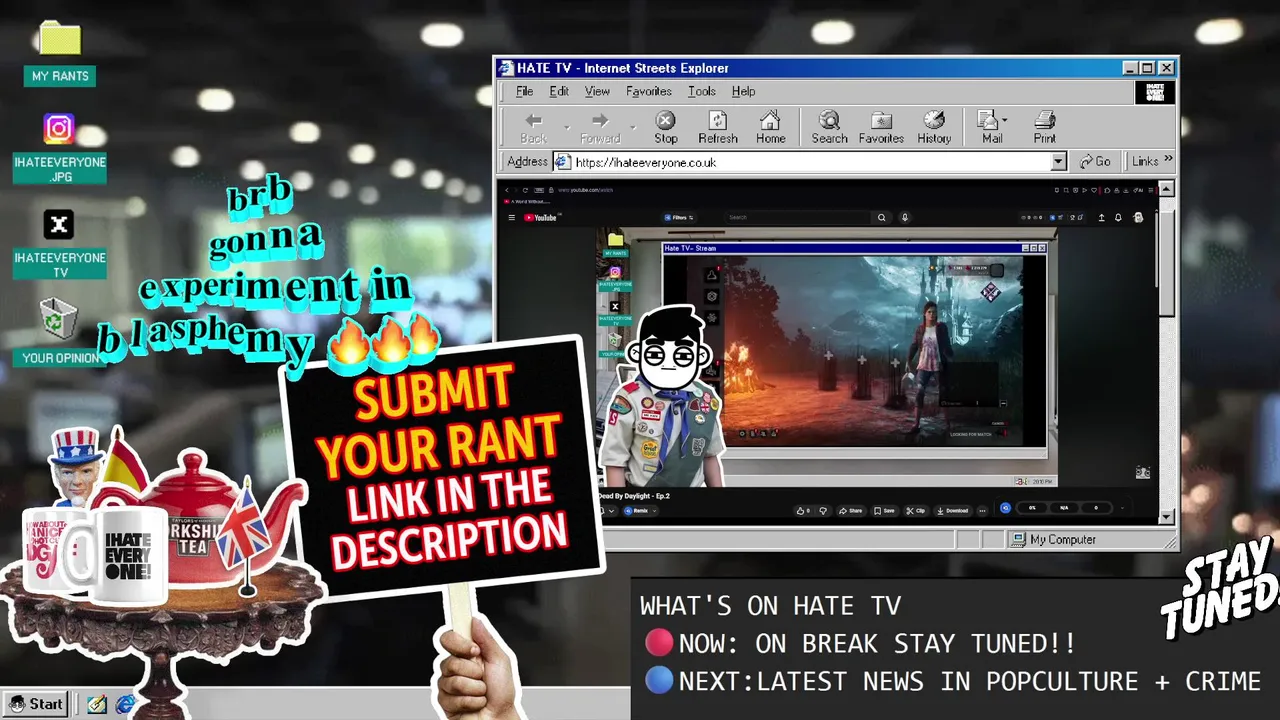This screenshot has height=720, width=1280.
Task: Like the Dead By Daylight video
Action: (x=804, y=510)
